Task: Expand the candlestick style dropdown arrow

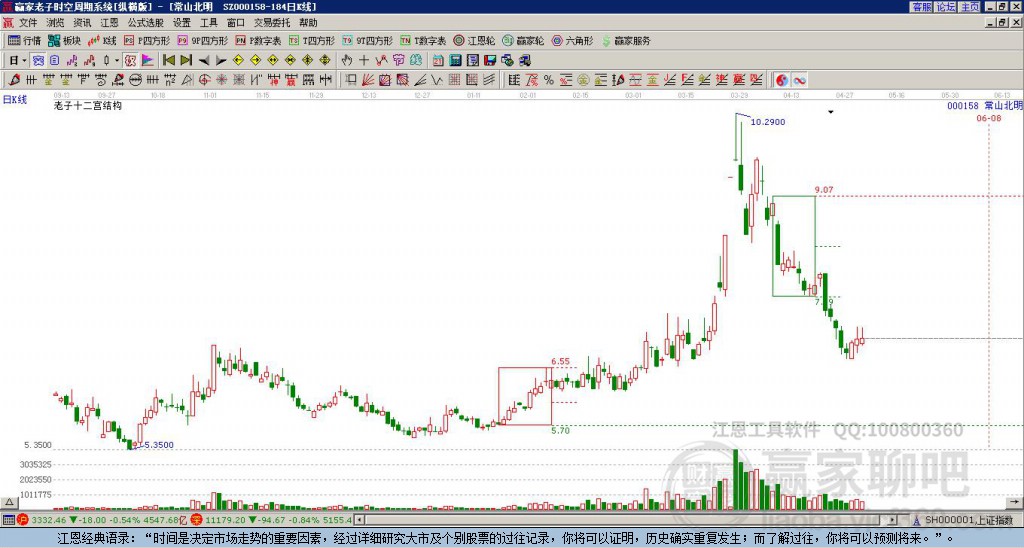Action: click(117, 61)
